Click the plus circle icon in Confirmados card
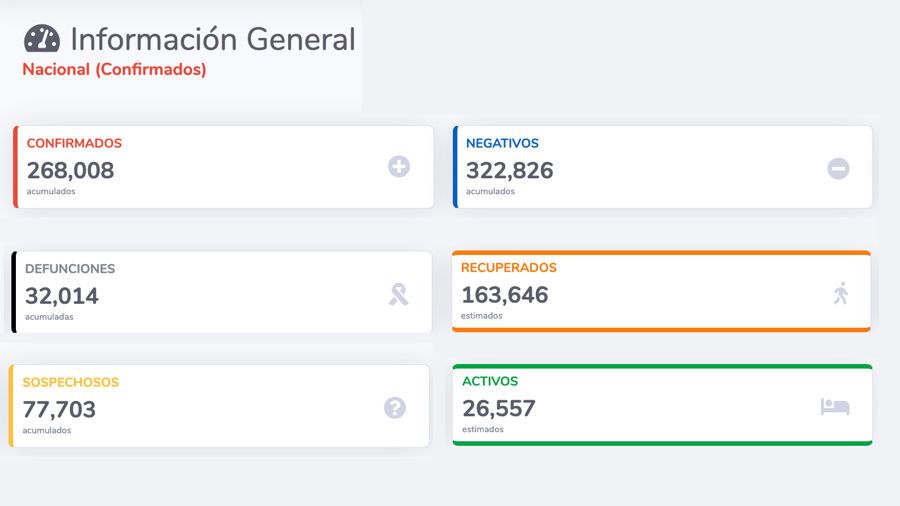900x506 pixels. 399,167
